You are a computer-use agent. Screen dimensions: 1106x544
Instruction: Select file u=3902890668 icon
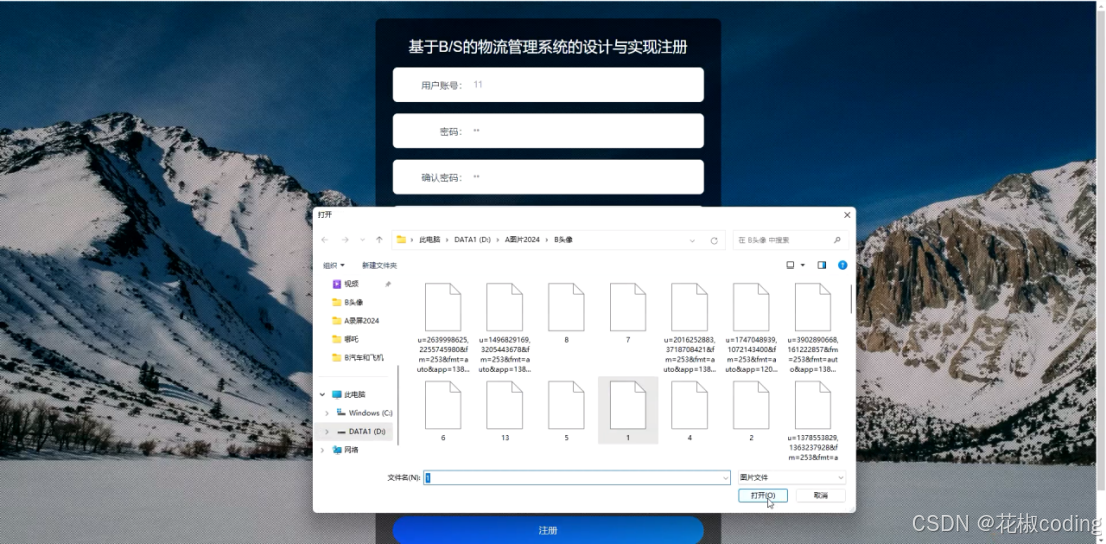pos(813,307)
